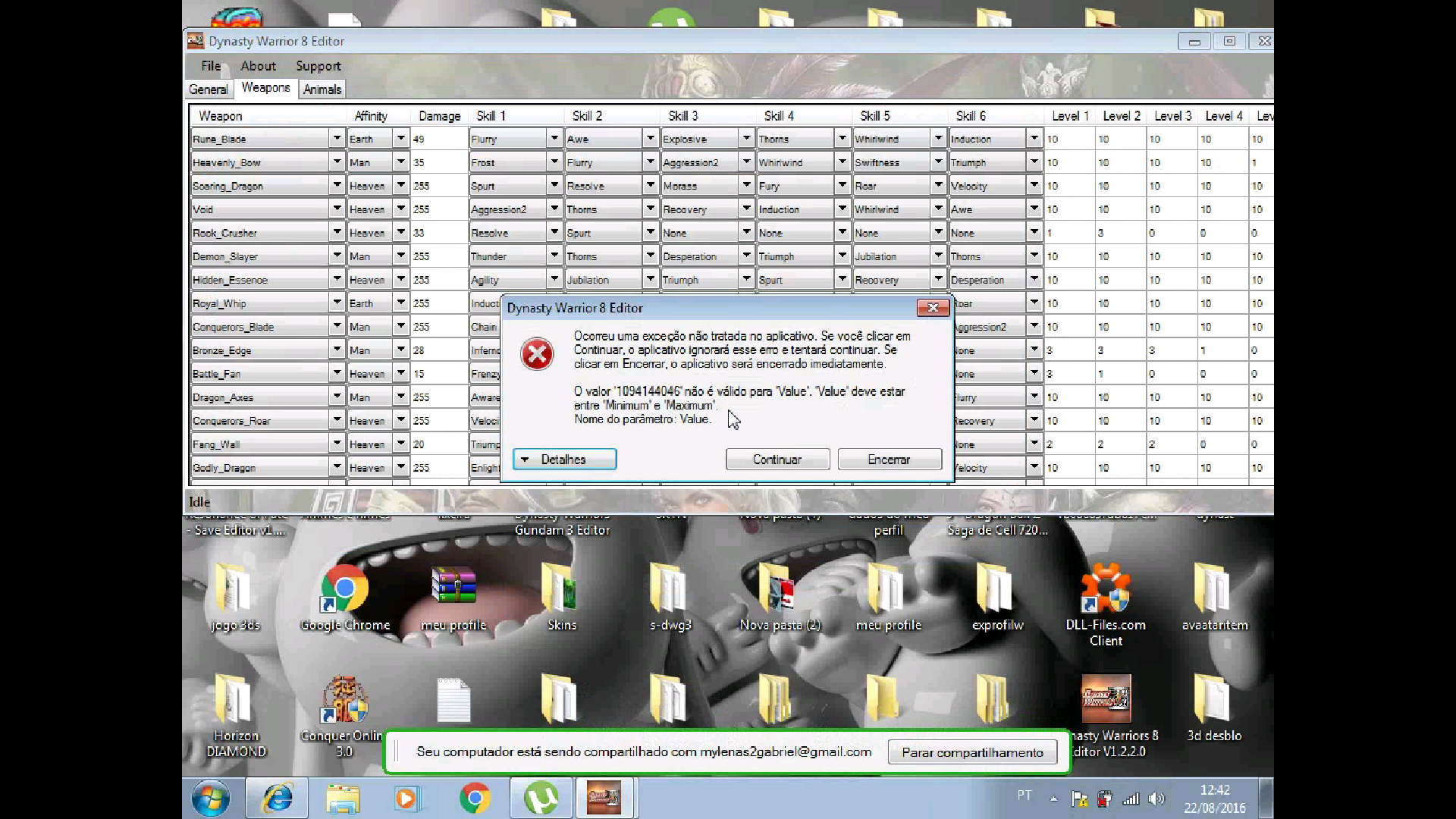Image resolution: width=1456 pixels, height=819 pixels.
Task: Click the Dynasty Warrior 8 Editor taskbar icon
Action: (604, 798)
